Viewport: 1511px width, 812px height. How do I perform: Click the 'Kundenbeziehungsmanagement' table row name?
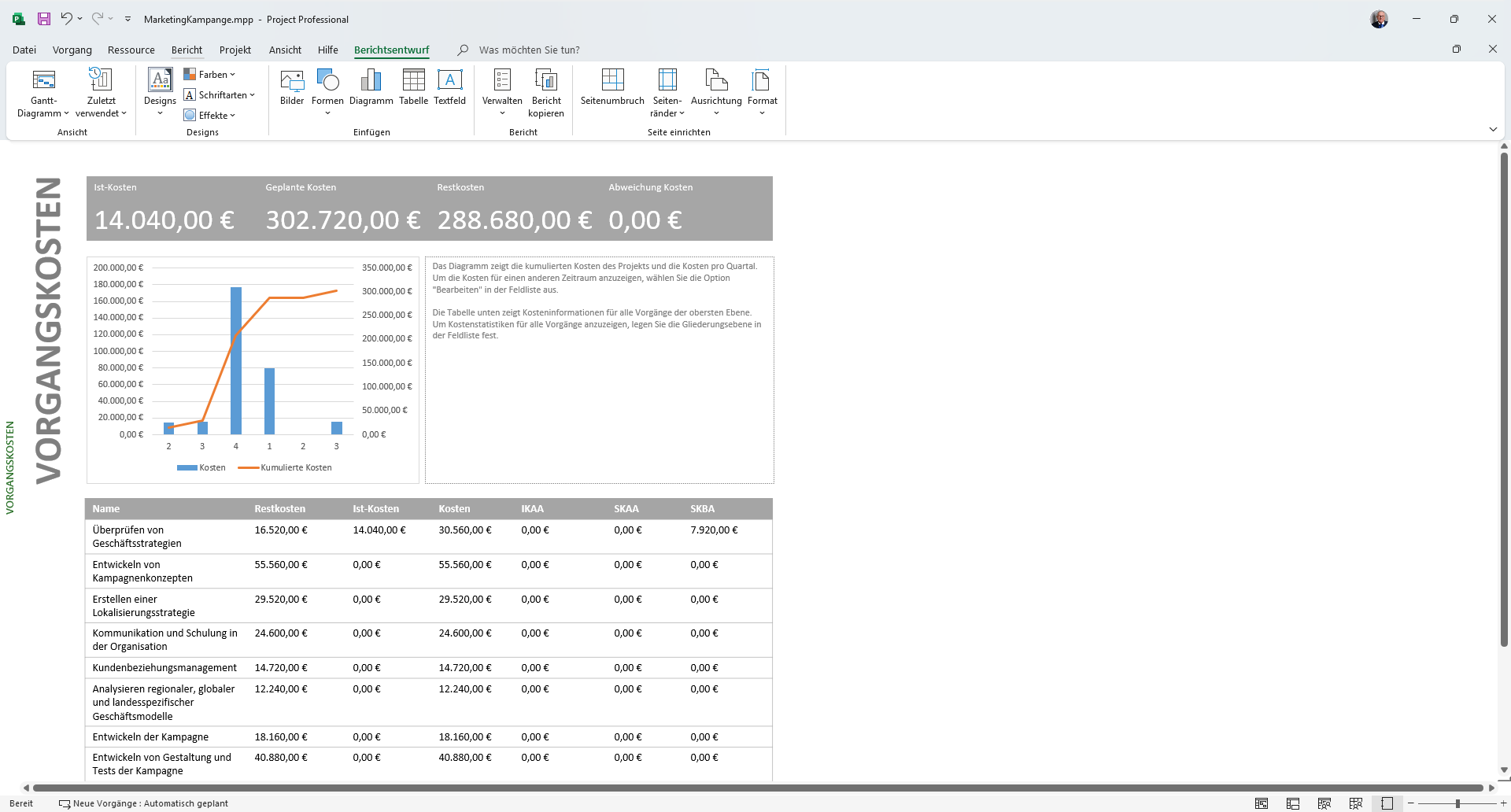(164, 667)
